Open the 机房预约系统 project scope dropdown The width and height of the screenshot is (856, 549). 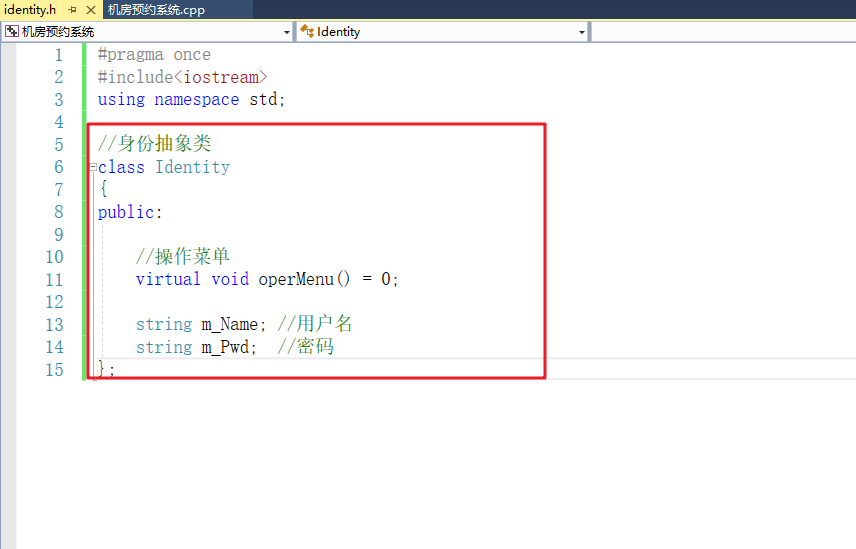286,32
